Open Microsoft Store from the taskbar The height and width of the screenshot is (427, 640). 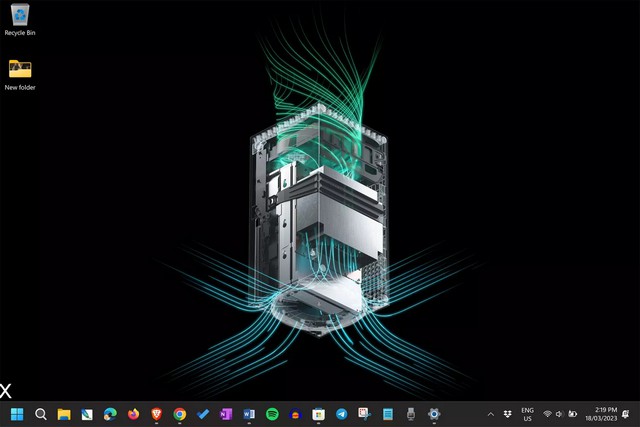pos(318,414)
